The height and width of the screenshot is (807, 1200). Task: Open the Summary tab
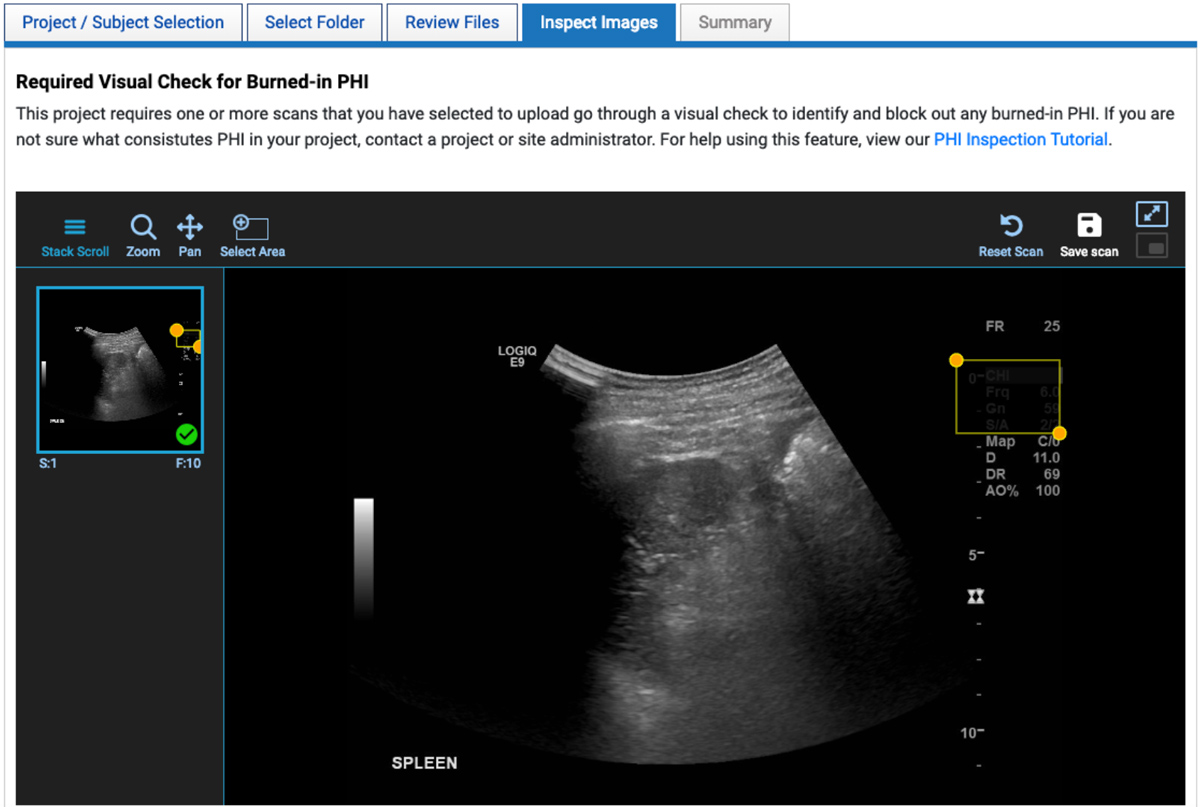(735, 23)
